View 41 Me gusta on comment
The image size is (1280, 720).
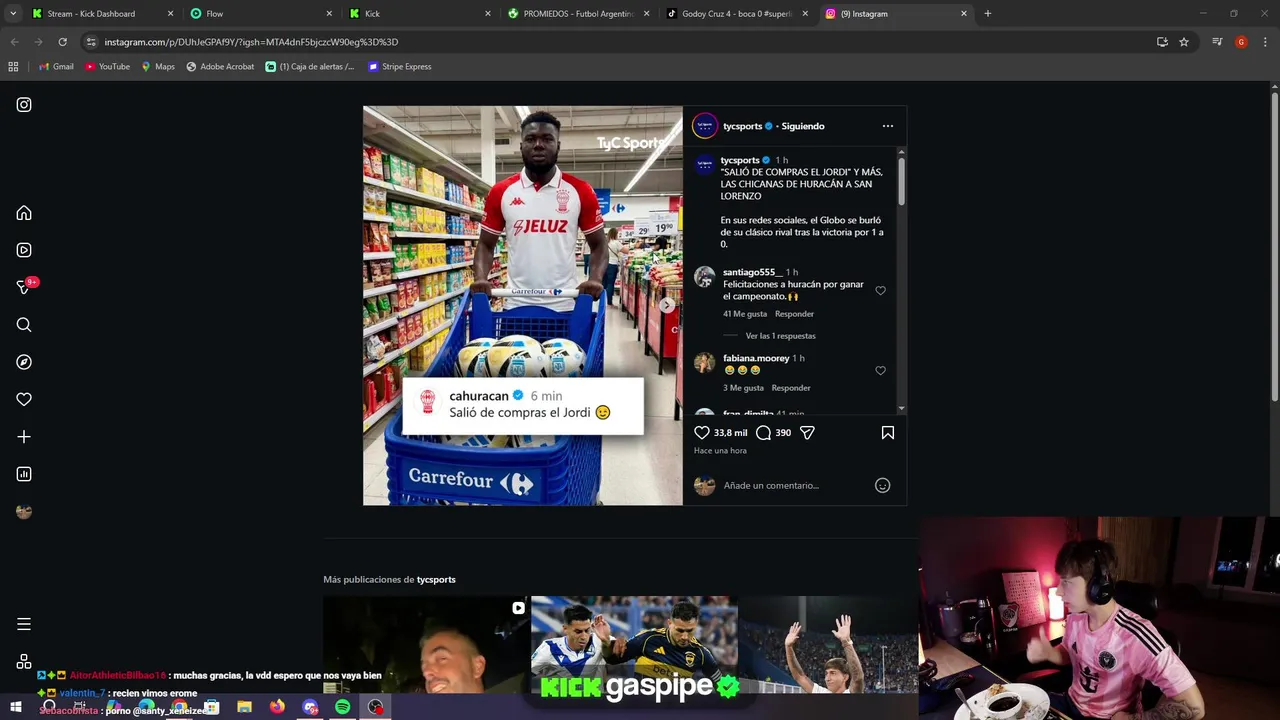pos(745,314)
